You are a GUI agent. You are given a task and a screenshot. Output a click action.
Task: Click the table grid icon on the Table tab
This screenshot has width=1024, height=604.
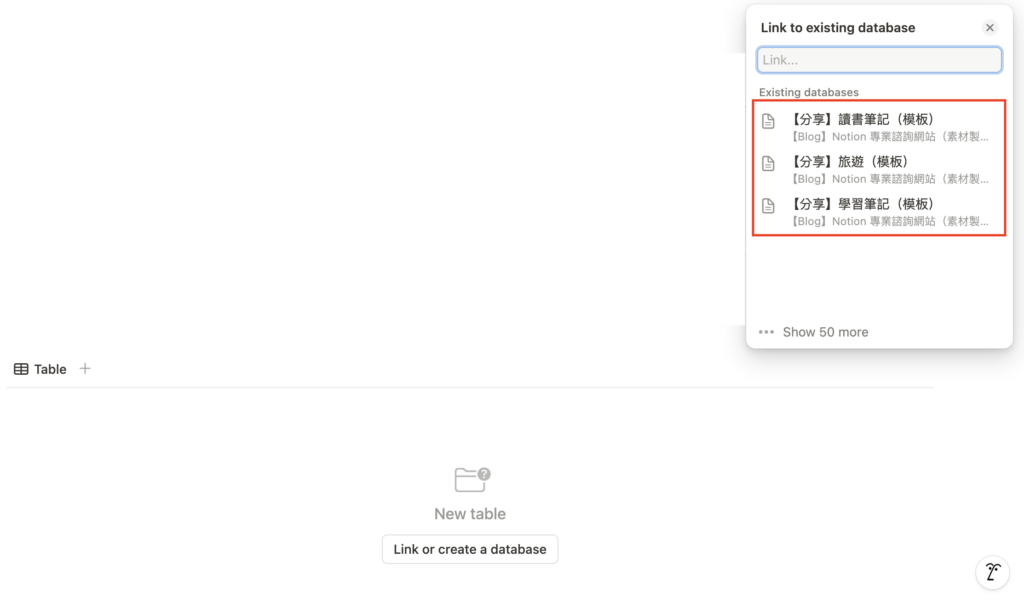[x=21, y=369]
